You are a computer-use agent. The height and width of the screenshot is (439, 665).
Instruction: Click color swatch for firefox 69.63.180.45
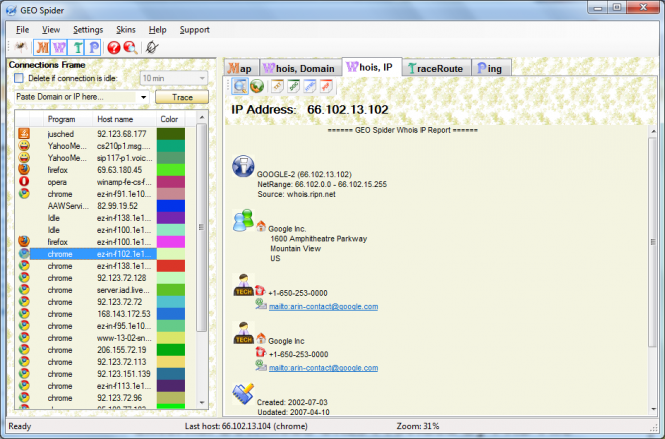[x=171, y=170]
